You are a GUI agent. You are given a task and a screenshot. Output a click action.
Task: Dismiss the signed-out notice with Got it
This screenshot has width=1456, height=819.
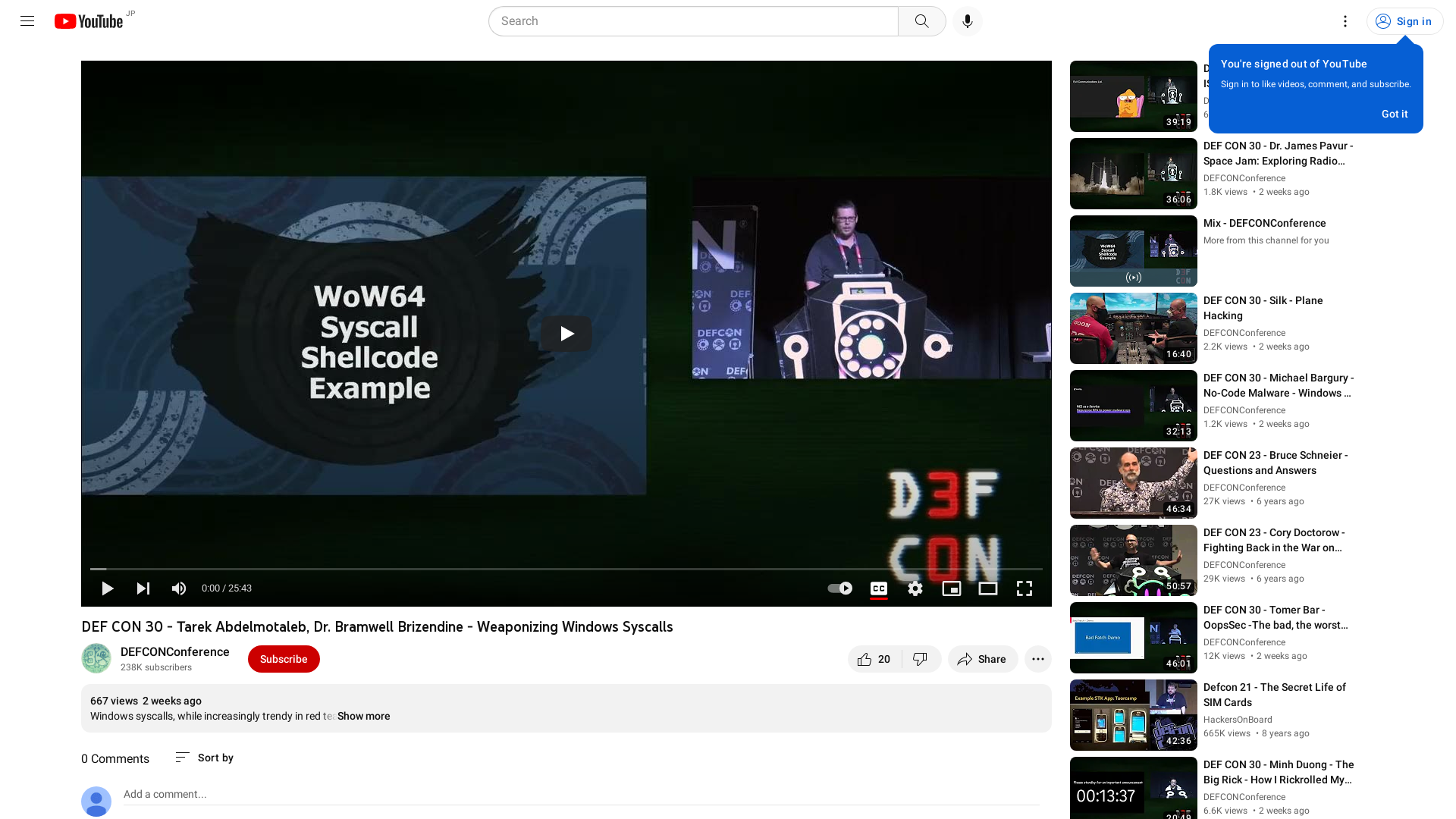click(x=1394, y=114)
